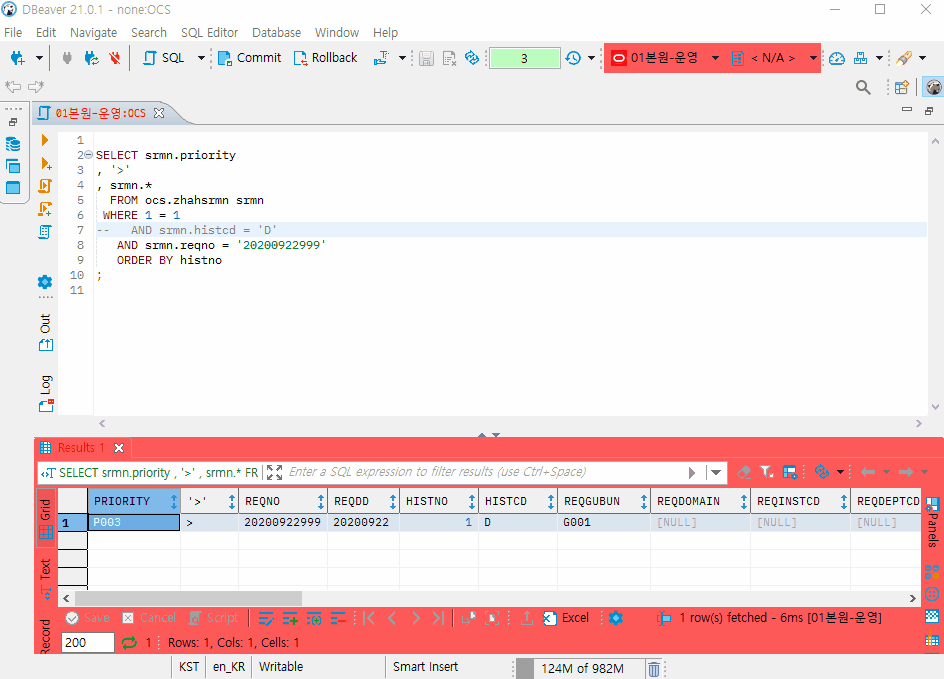Rollback the current transaction

[325, 58]
